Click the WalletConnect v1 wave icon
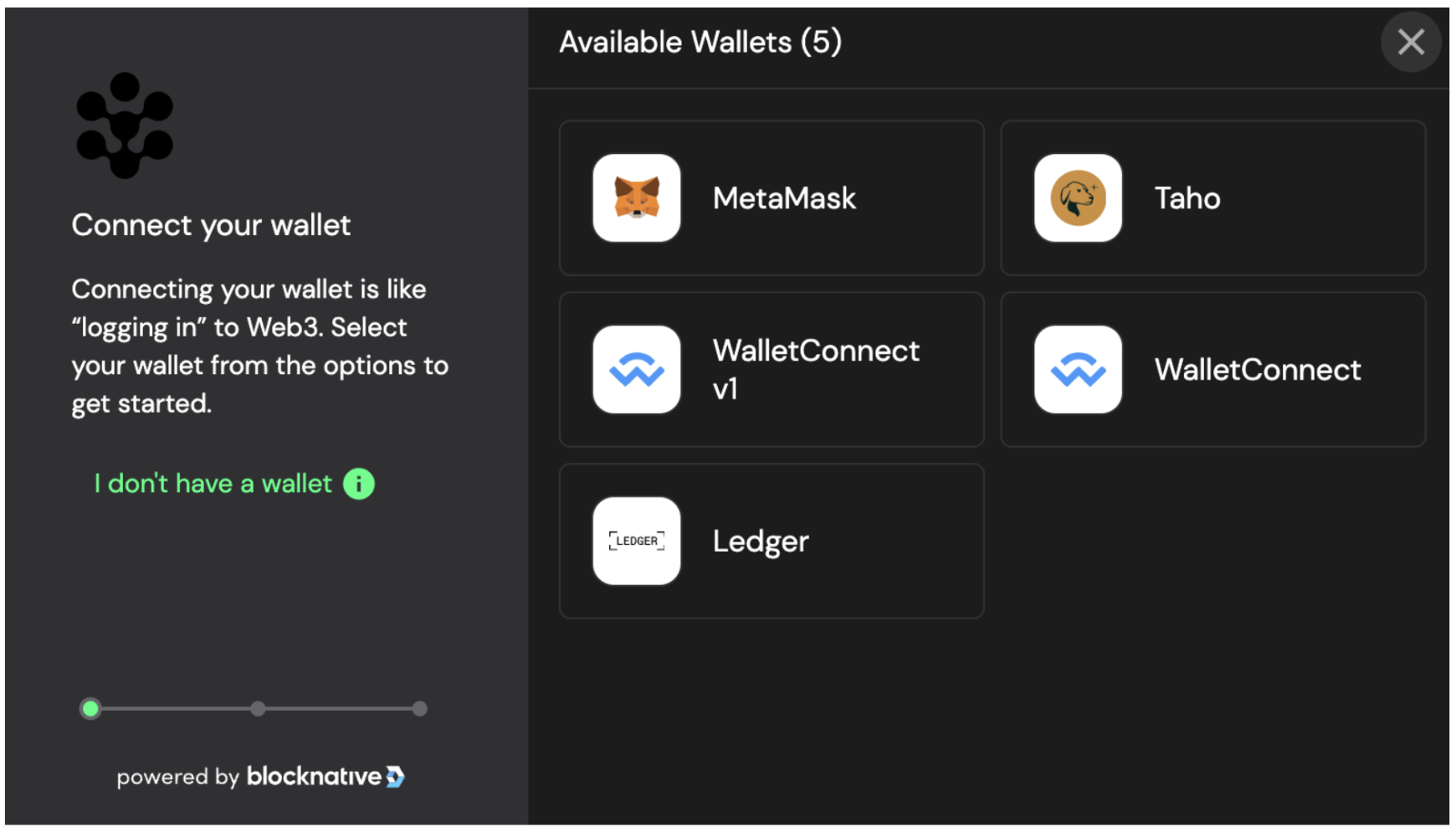The image size is (1456, 832). click(x=636, y=369)
